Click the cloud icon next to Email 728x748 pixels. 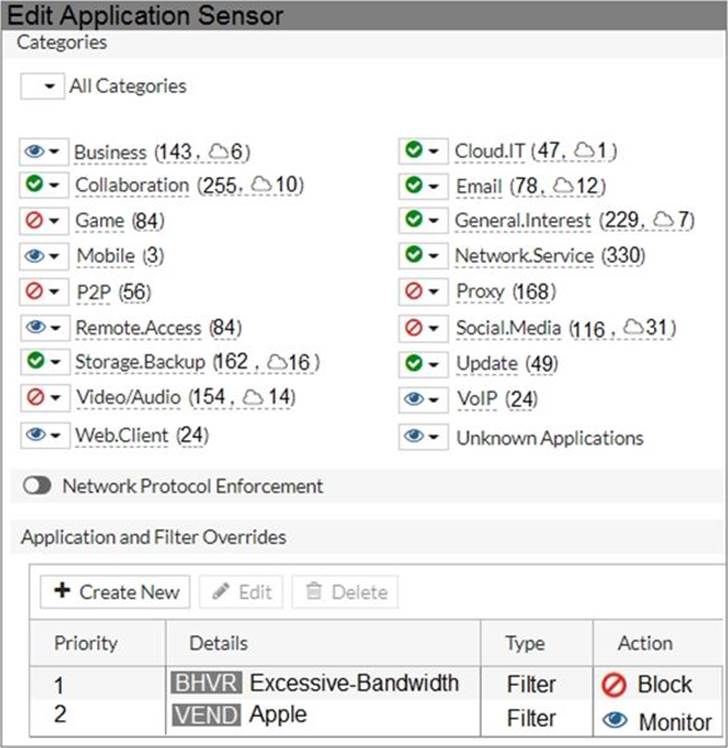coord(563,186)
